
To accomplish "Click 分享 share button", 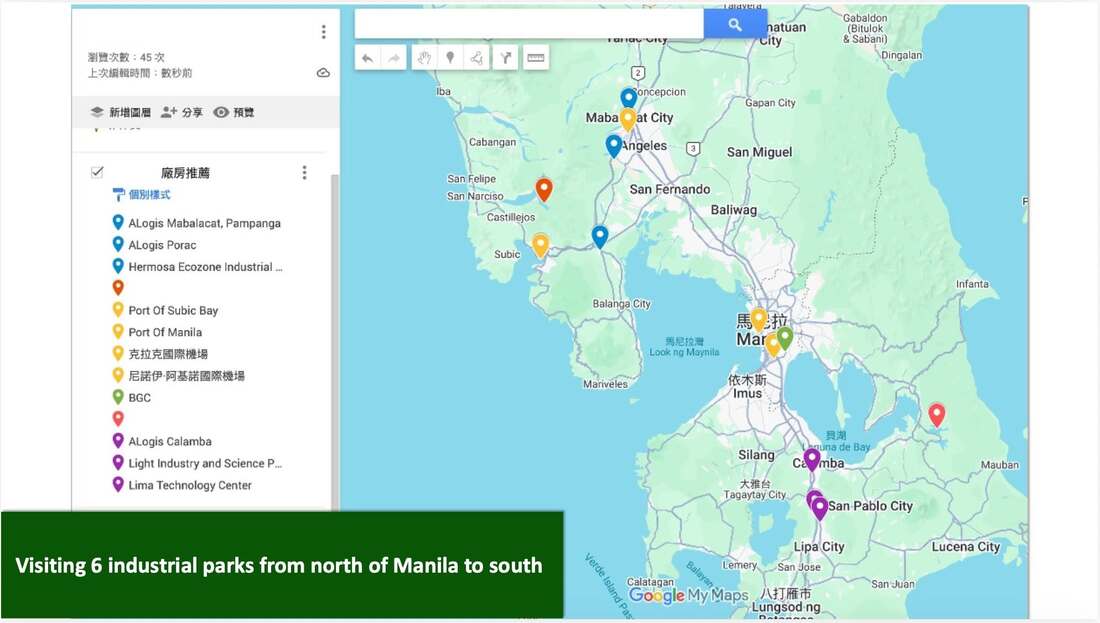I will [x=182, y=112].
